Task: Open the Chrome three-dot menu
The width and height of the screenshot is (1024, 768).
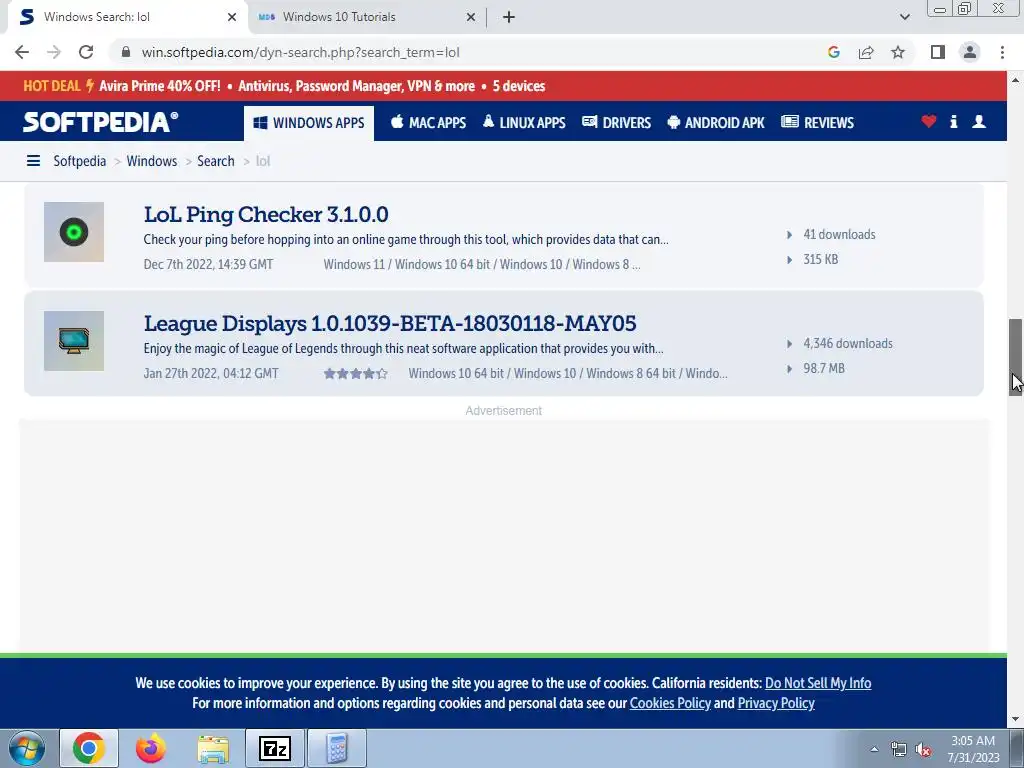Action: click(x=1002, y=52)
